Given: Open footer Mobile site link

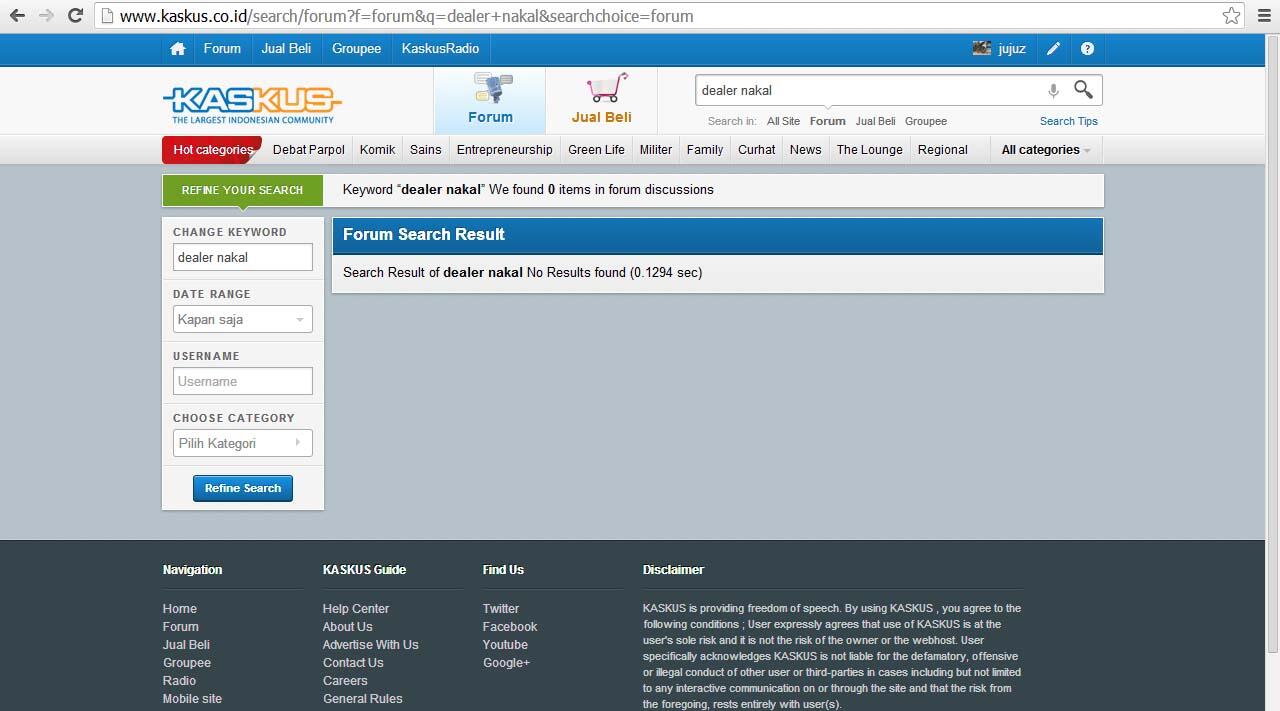Looking at the screenshot, I should point(193,698).
